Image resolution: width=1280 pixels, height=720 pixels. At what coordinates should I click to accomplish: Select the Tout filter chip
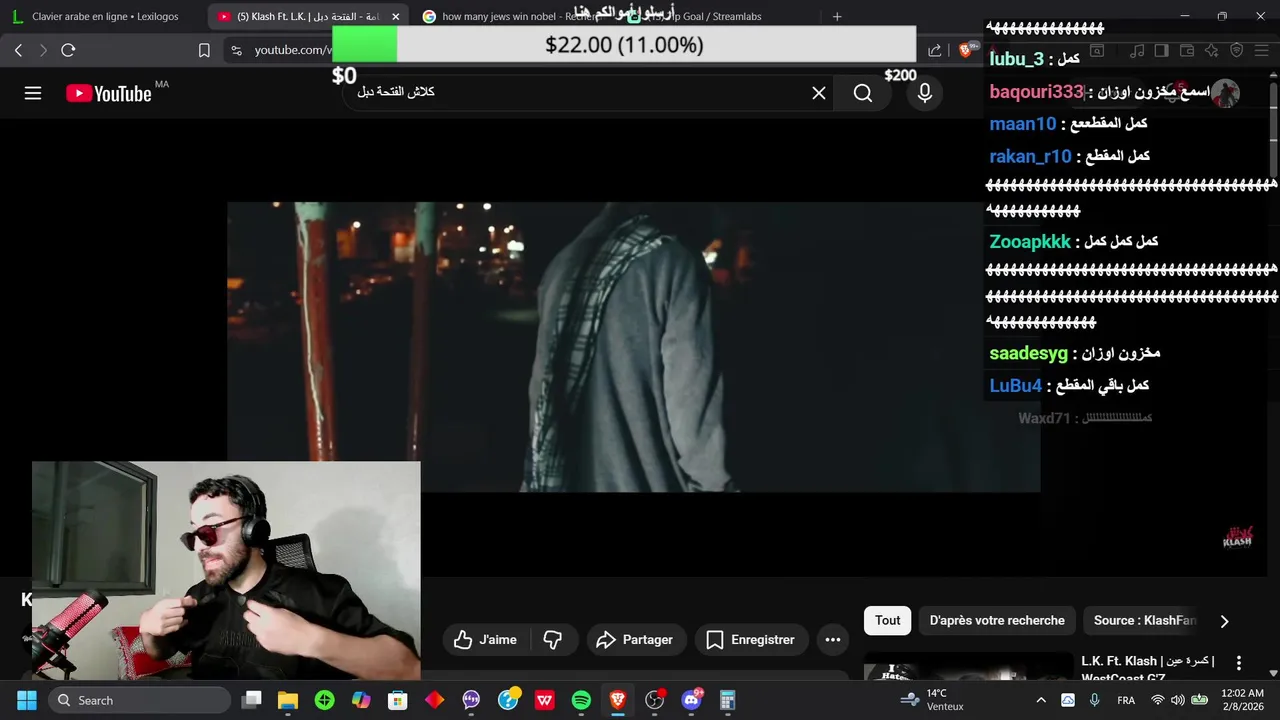click(888, 620)
